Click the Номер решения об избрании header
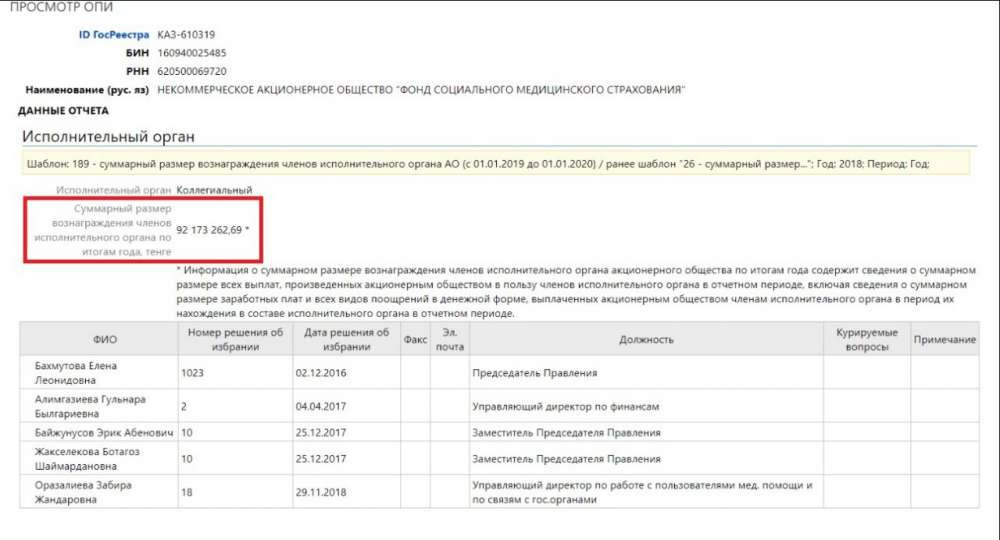This screenshot has height=540, width=1000. 232,340
